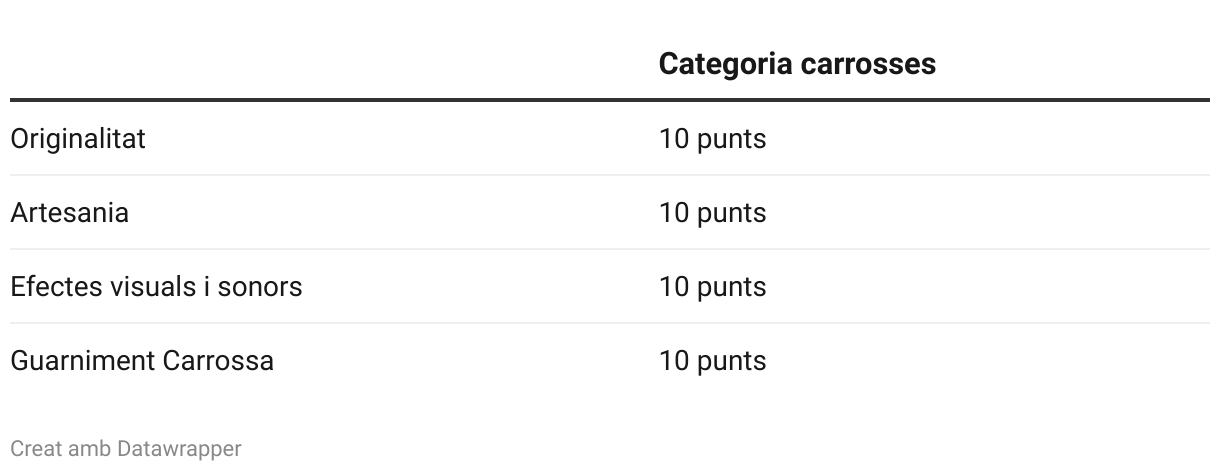This screenshot has width=1220, height=472.
Task: Open the 'Creat amb Datawrapper' footer credit
Action: coord(126,449)
